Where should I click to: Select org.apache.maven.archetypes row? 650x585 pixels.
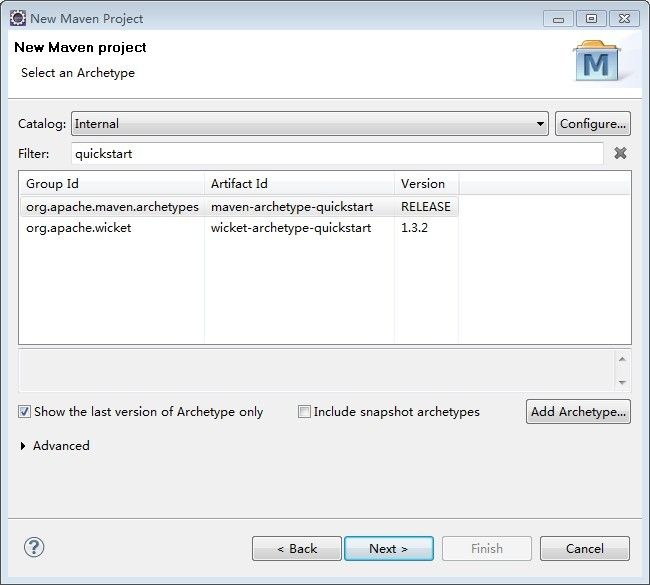click(239, 206)
